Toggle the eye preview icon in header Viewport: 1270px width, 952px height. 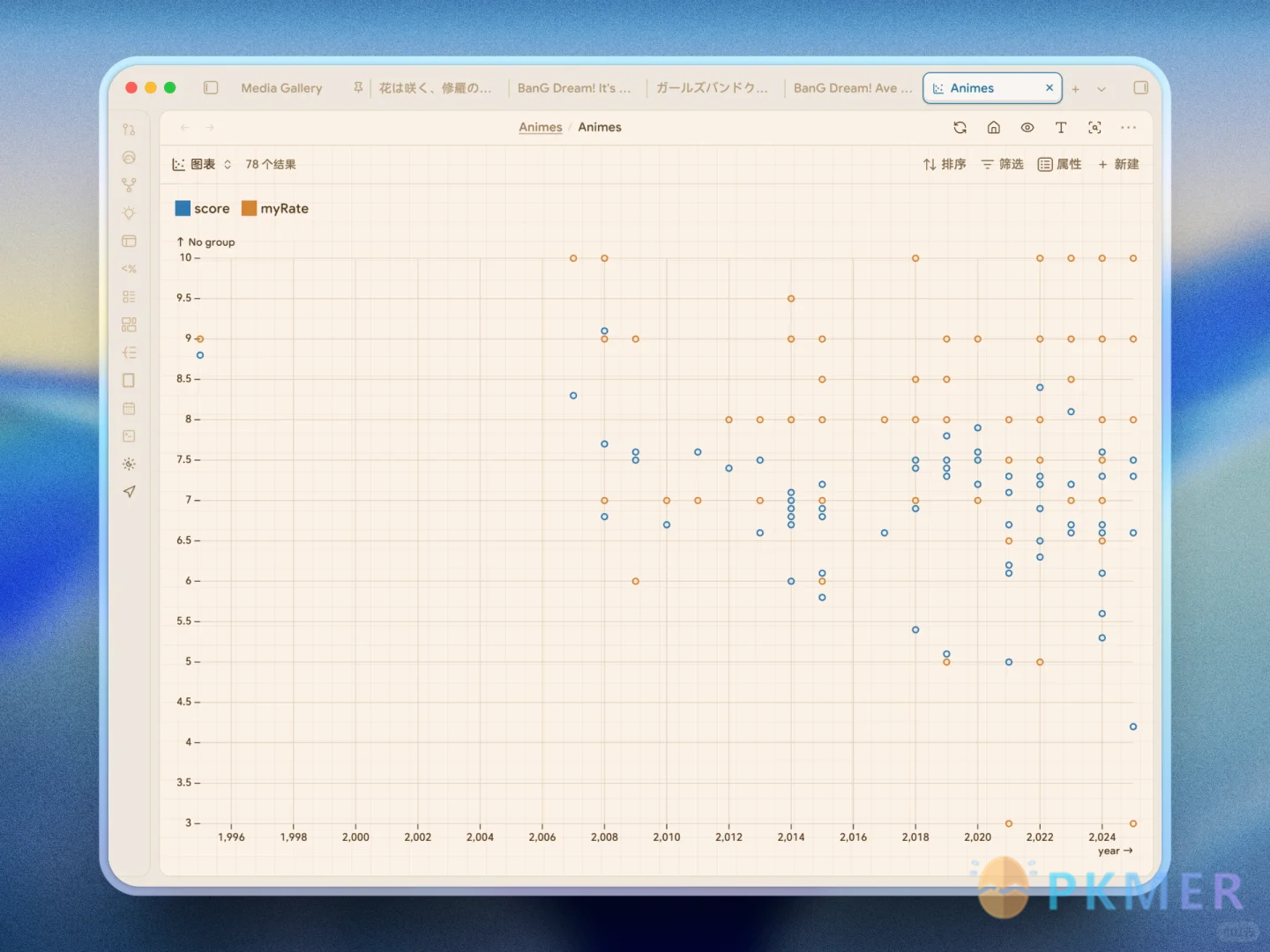1027,128
